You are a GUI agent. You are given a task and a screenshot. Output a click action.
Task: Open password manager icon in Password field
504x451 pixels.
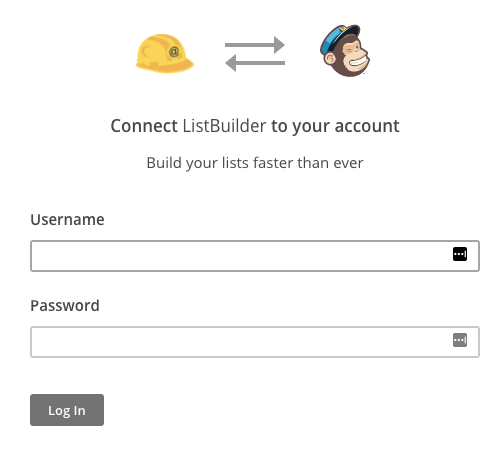(460, 340)
